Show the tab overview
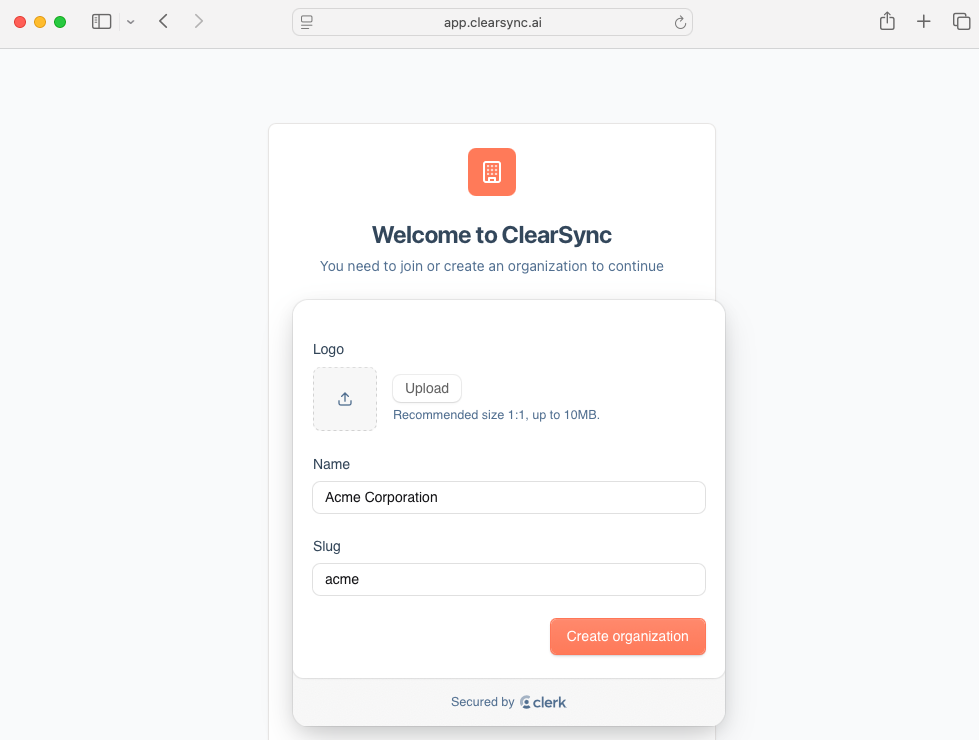 point(961,22)
